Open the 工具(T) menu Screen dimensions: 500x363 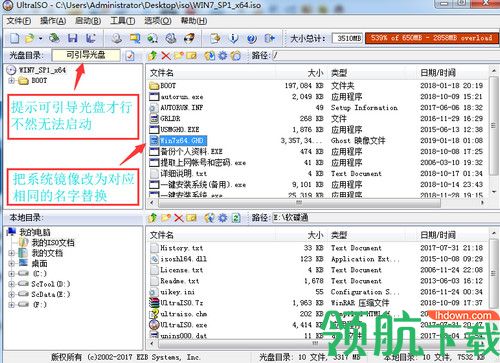click(123, 21)
